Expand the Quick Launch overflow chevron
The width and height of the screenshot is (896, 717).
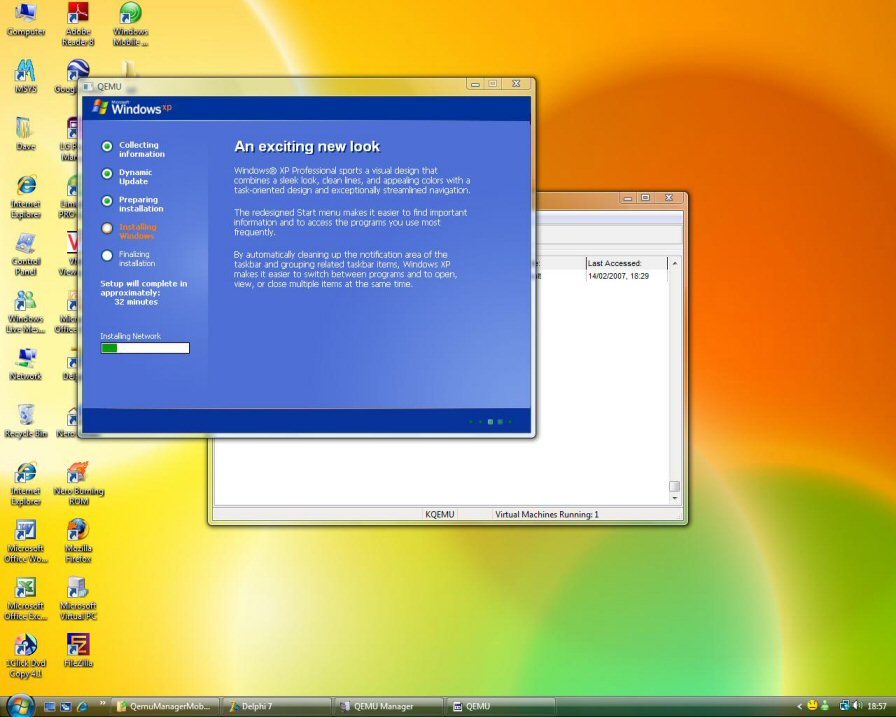[x=102, y=705]
